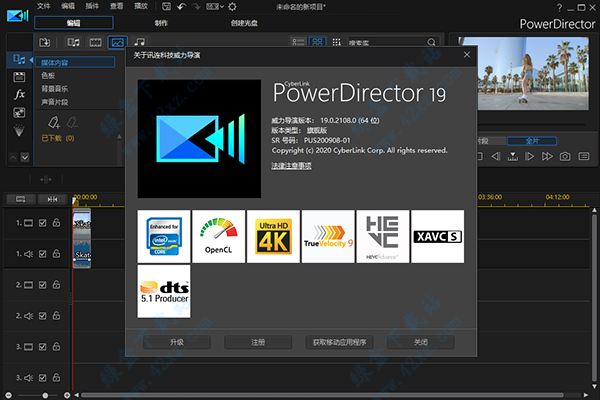This screenshot has height=400, width=600.
Task: Toggle the video track 2 enable checkbox
Action: point(42,285)
